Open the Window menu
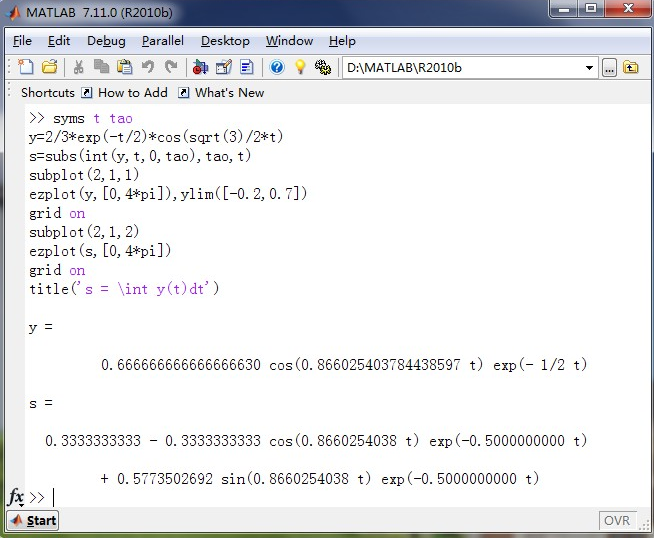Screen dimensions: 654x538 pyautogui.click(x=289, y=41)
